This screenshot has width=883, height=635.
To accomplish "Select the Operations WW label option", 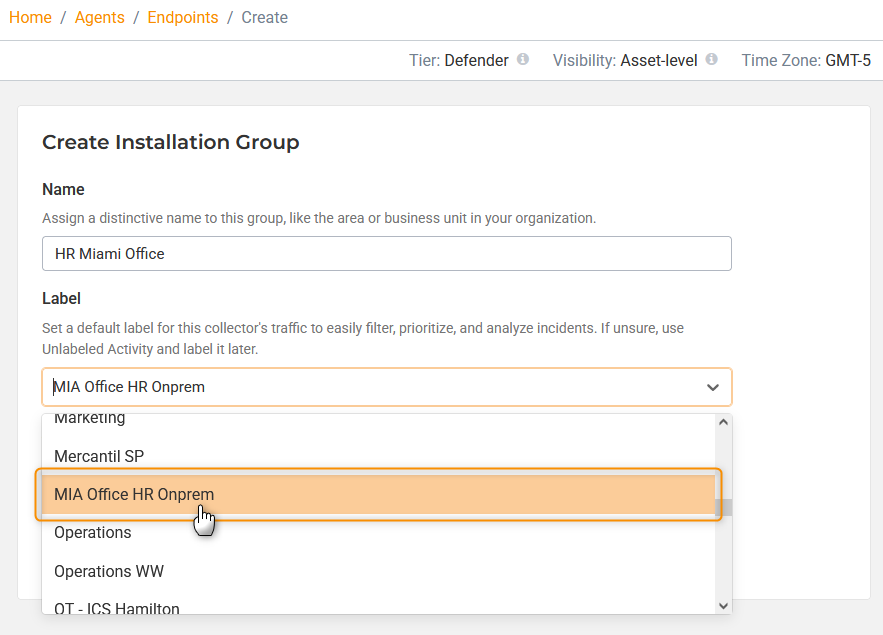I will [109, 572].
